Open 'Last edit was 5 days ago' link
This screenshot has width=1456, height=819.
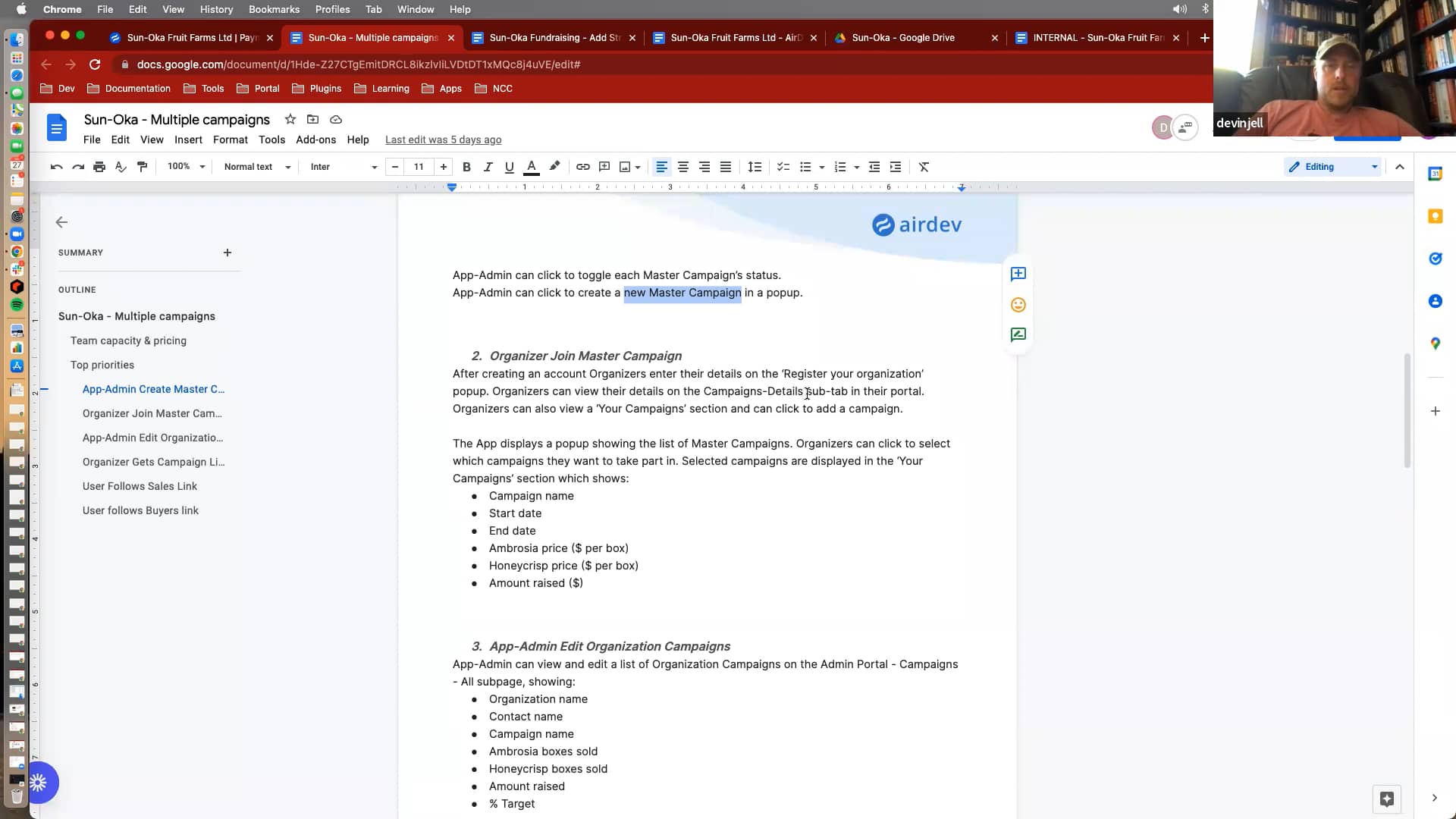pos(443,140)
